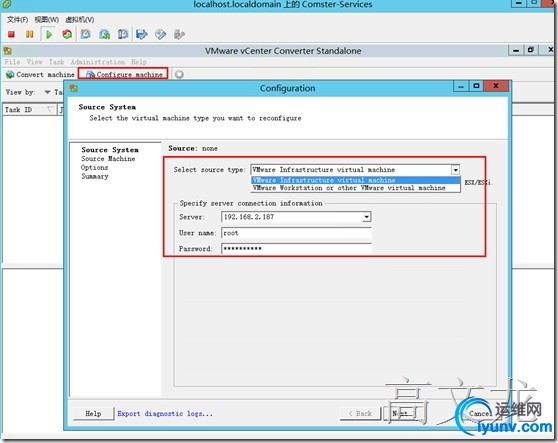Click the reset VM icon
The width and height of the screenshot is (558, 443).
67,35
